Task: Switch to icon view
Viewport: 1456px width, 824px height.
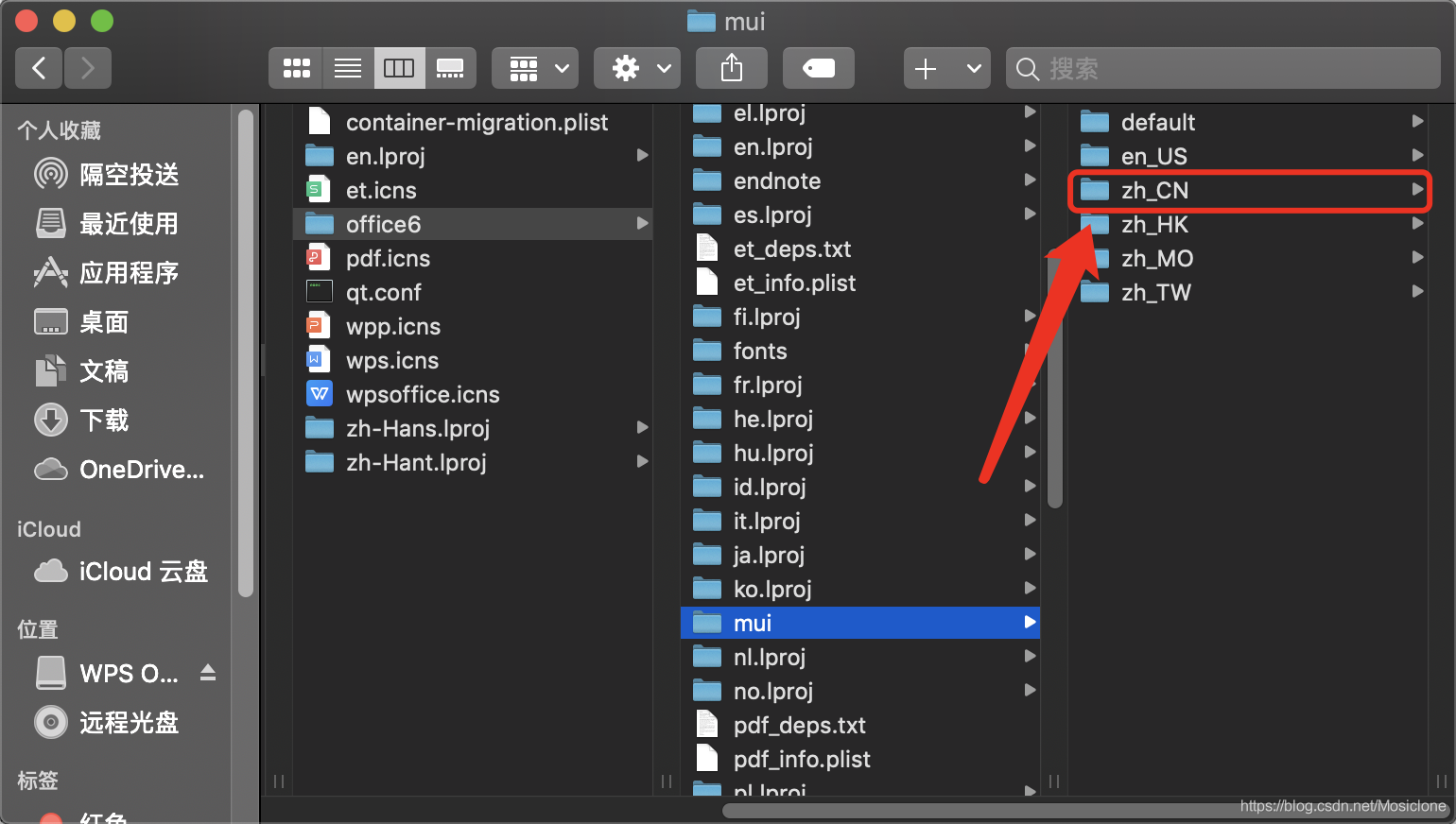Action: coord(296,68)
